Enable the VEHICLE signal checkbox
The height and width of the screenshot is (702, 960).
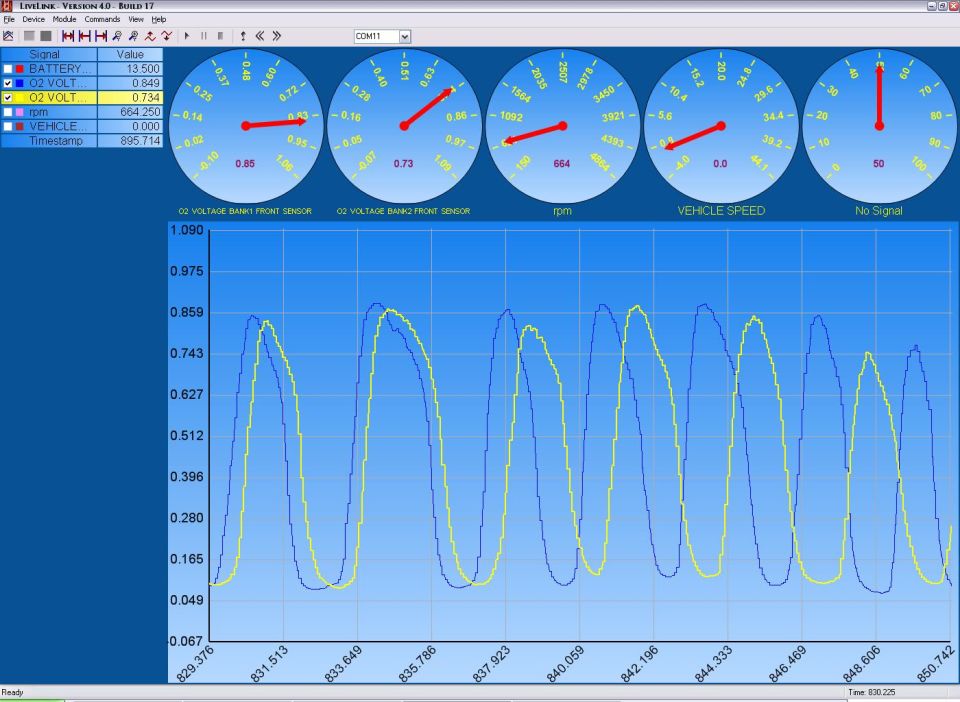coord(8,127)
